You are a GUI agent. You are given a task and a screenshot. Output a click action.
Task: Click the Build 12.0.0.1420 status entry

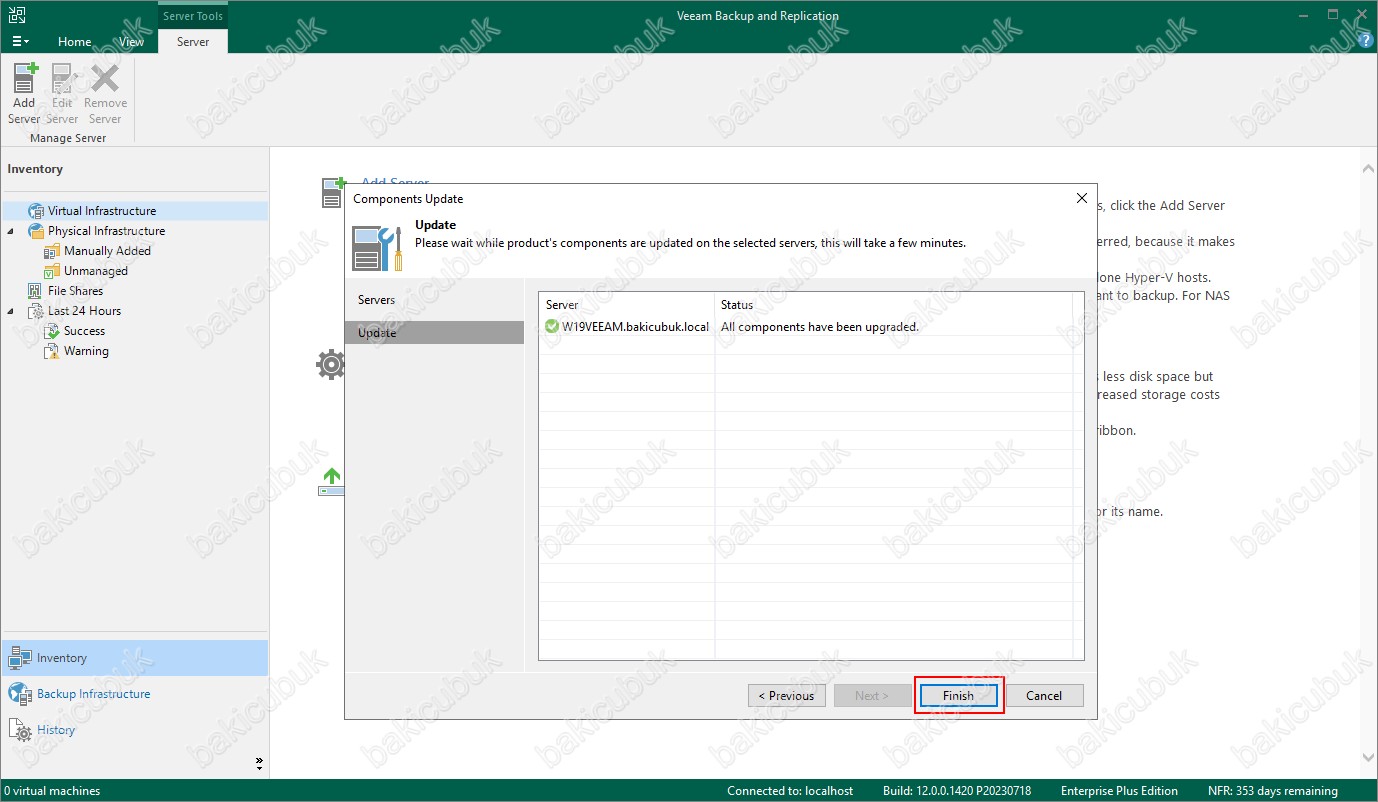pos(957,791)
